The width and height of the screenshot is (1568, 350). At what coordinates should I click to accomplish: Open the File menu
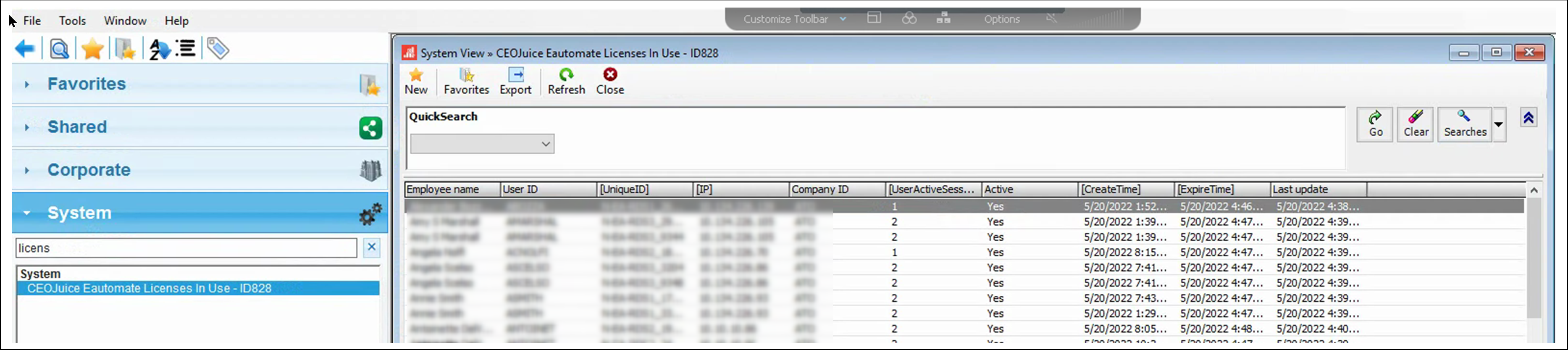click(x=32, y=21)
